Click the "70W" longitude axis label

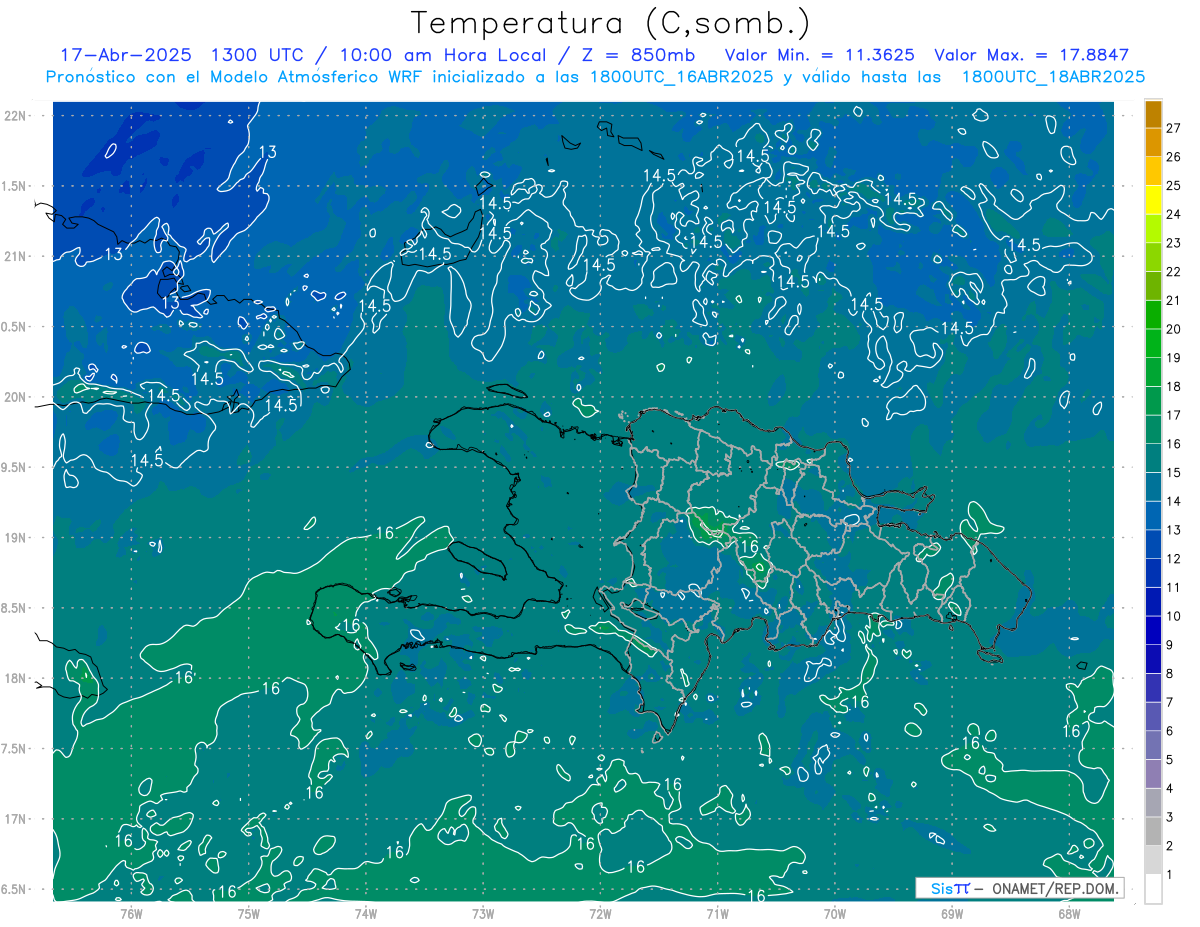pyautogui.click(x=835, y=913)
